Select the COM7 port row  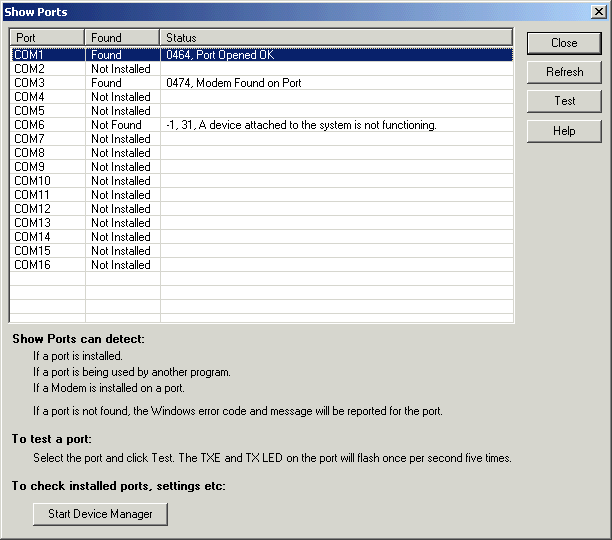point(262,139)
